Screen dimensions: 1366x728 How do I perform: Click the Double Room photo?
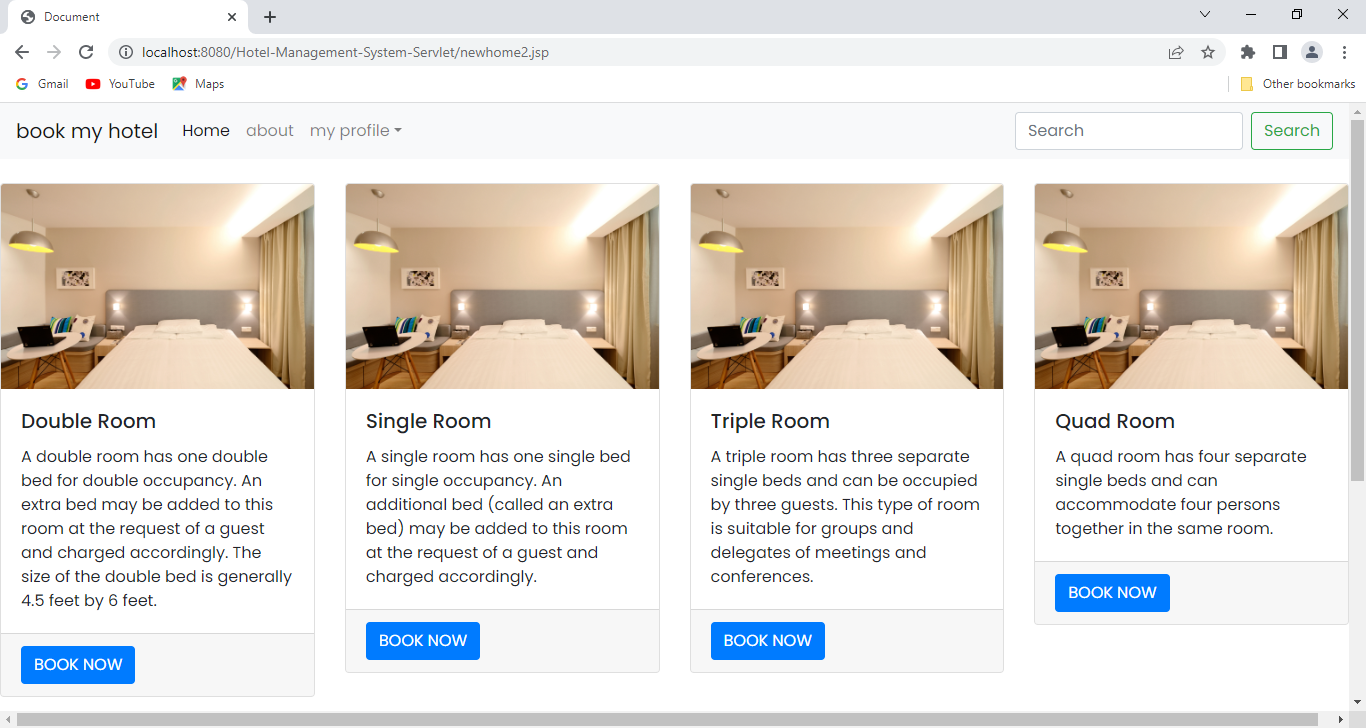click(x=158, y=286)
